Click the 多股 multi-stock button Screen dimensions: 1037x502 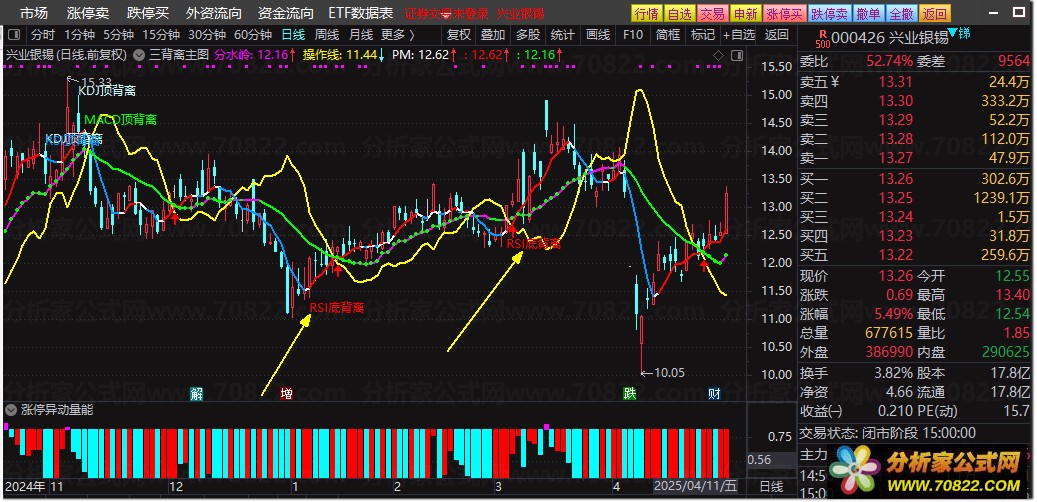tap(528, 35)
